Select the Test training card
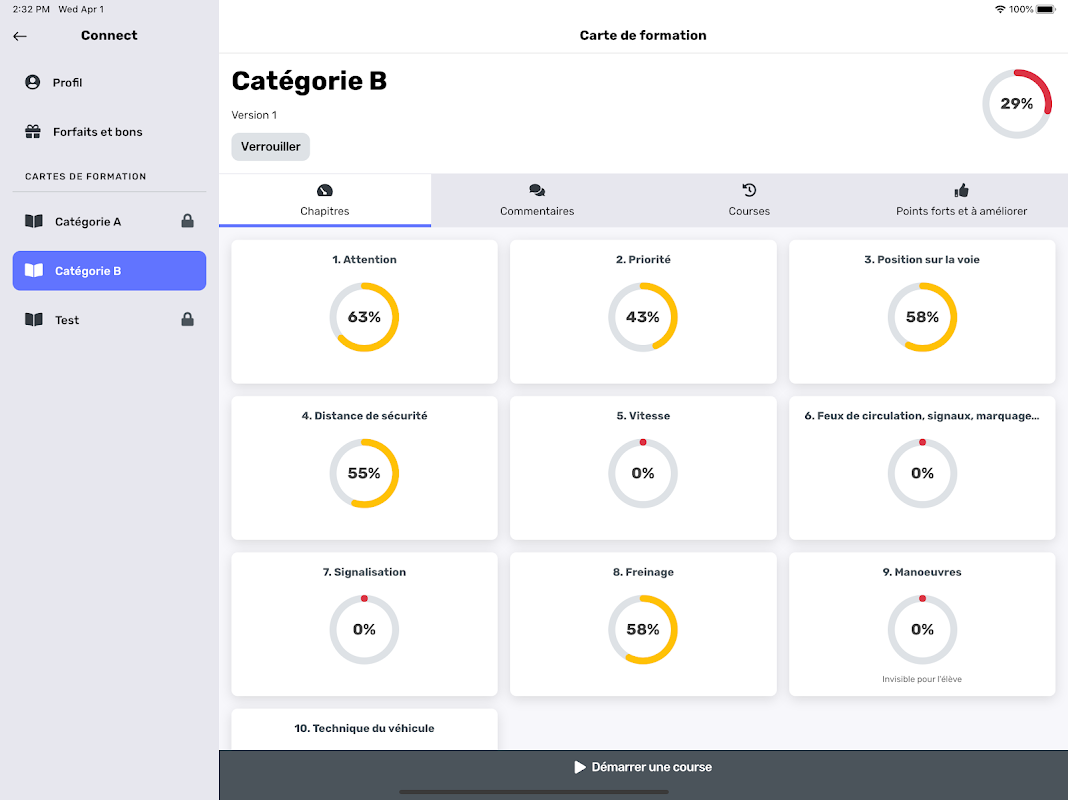This screenshot has width=1068, height=800. (x=109, y=319)
